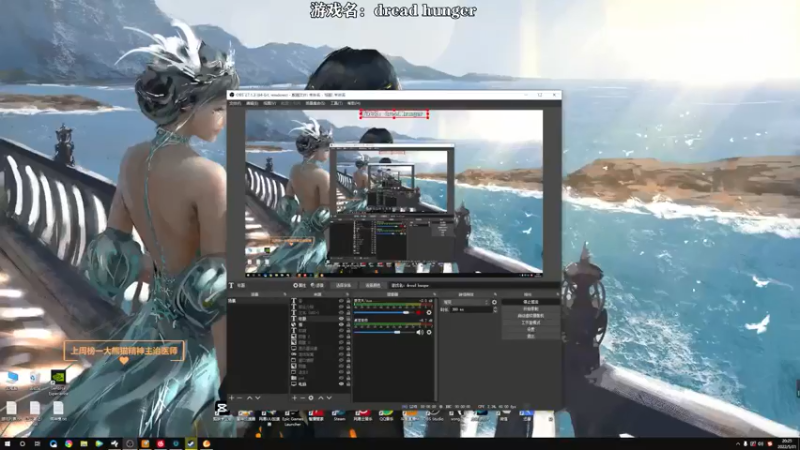Select the scene item in Scenes list
This screenshot has height=450, width=800.
(x=258, y=301)
